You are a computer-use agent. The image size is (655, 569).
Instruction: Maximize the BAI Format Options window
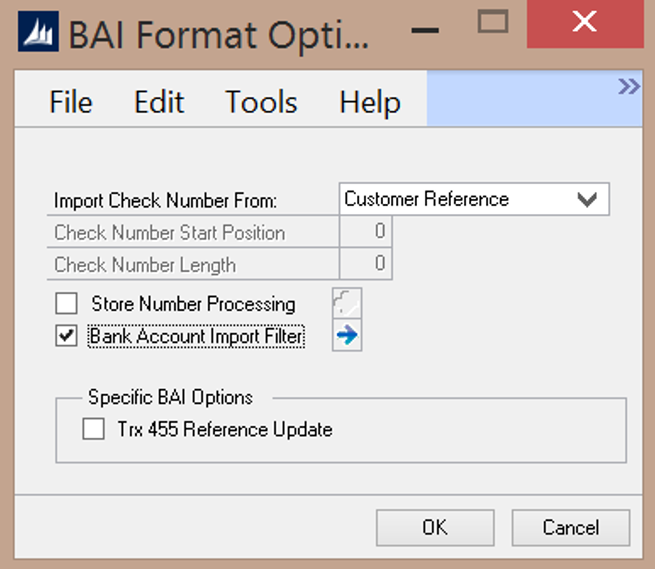point(493,23)
